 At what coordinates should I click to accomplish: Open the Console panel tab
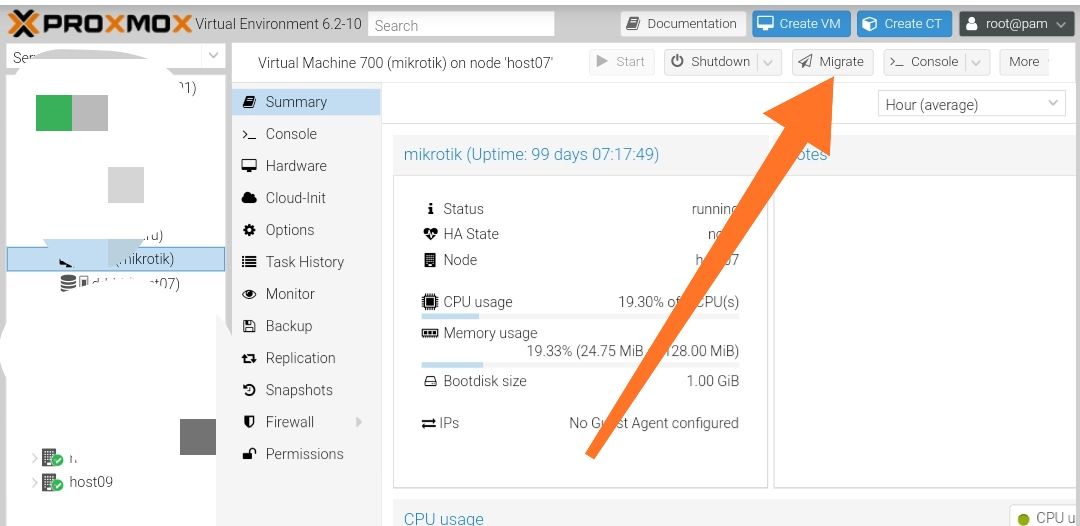[307, 134]
